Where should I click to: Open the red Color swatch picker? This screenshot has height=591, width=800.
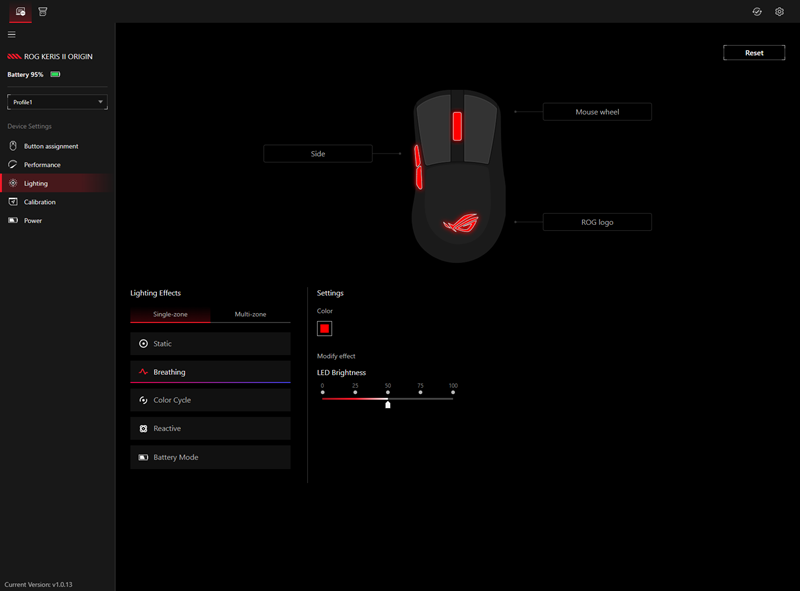[324, 327]
